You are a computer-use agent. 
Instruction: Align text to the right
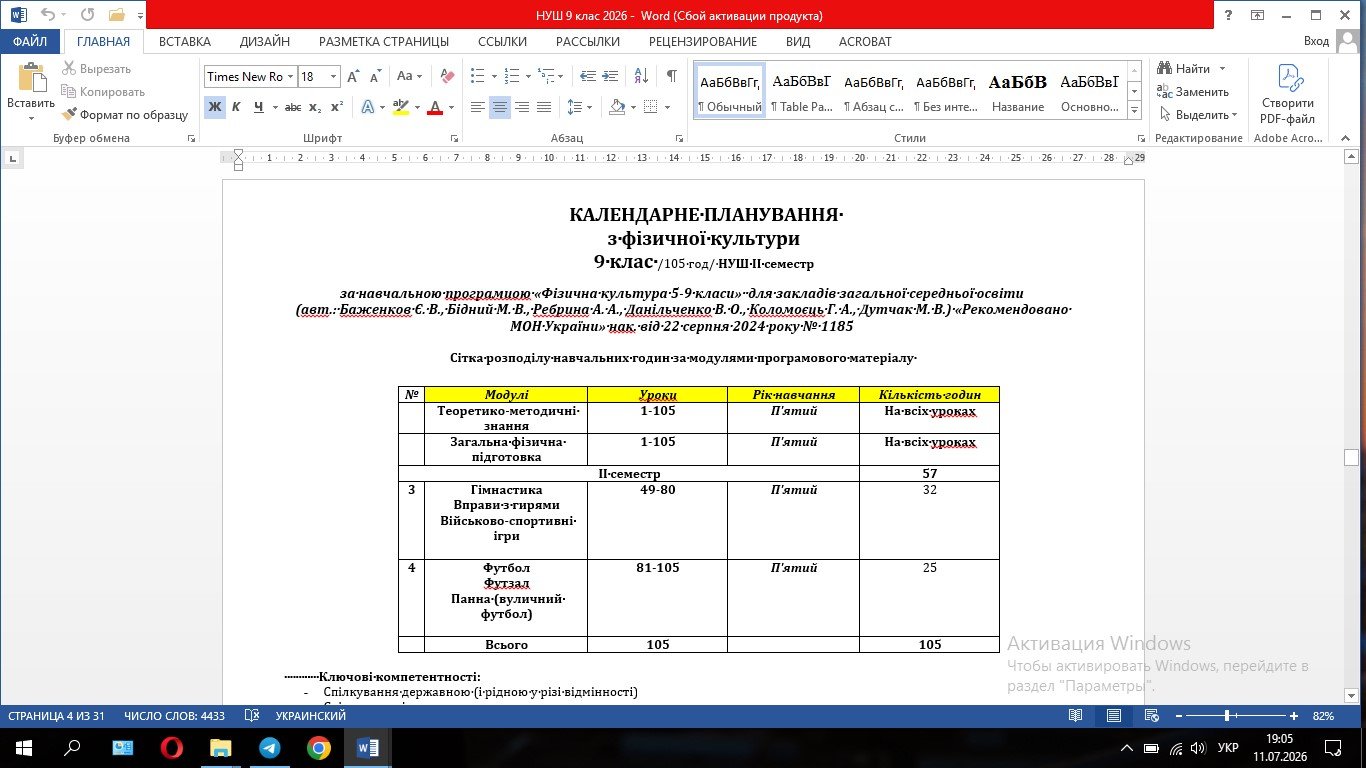tap(522, 107)
